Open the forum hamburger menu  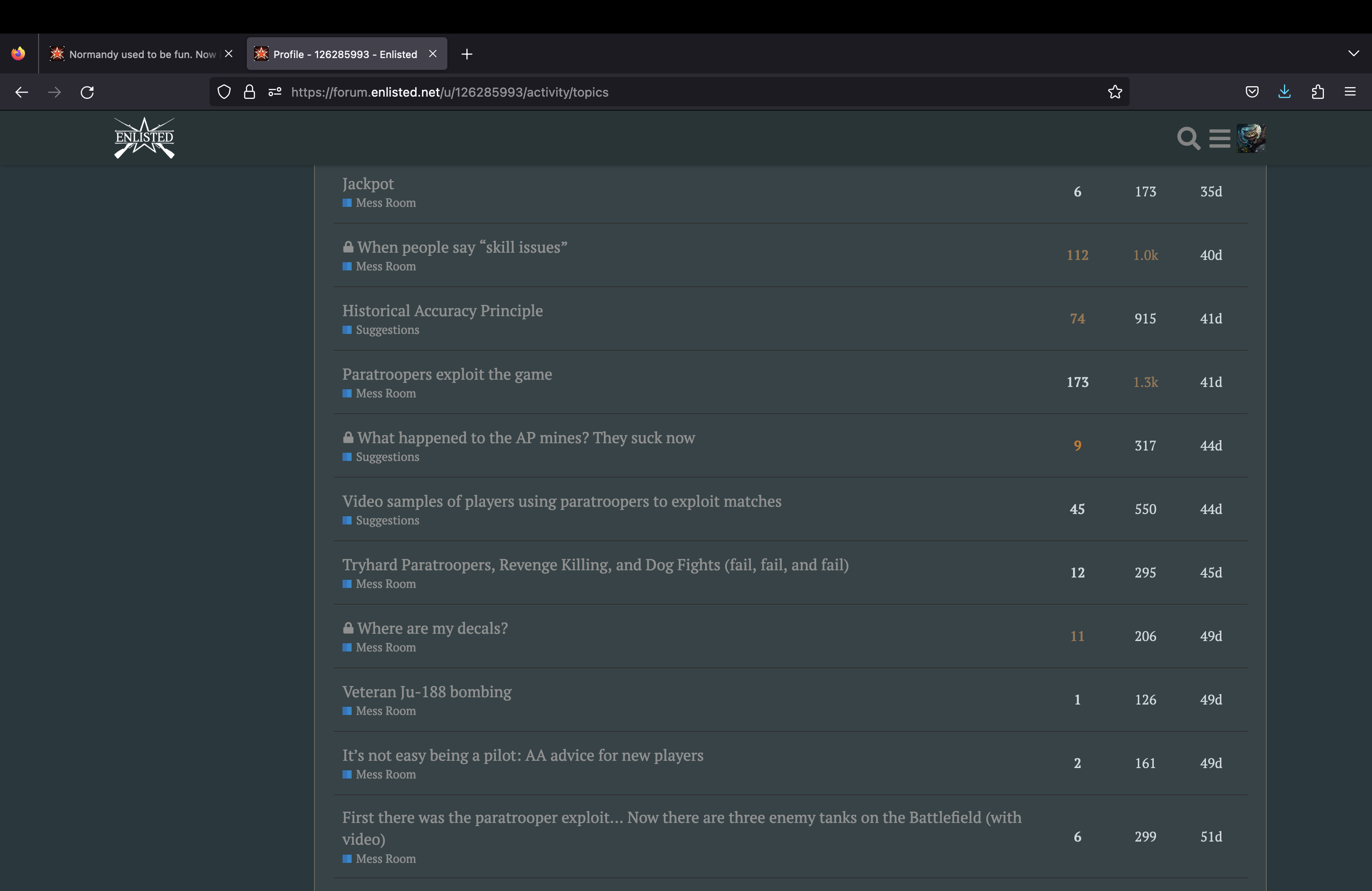pyautogui.click(x=1220, y=138)
